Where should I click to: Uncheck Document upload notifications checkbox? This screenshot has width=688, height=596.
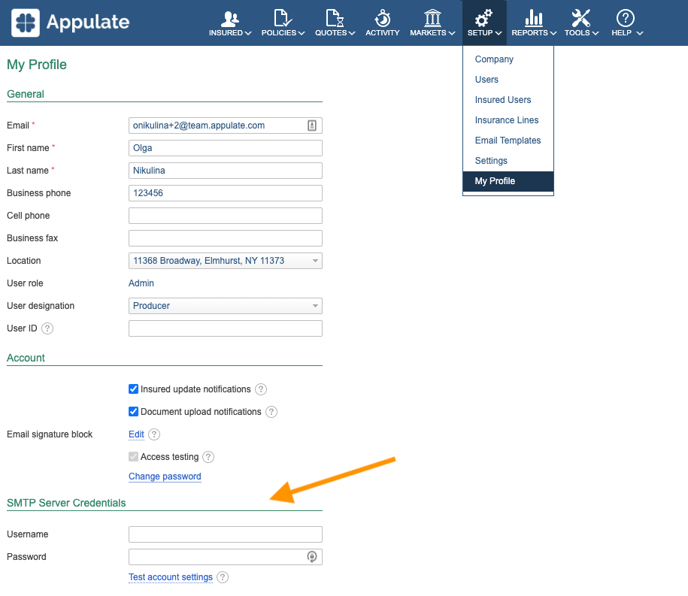[133, 411]
